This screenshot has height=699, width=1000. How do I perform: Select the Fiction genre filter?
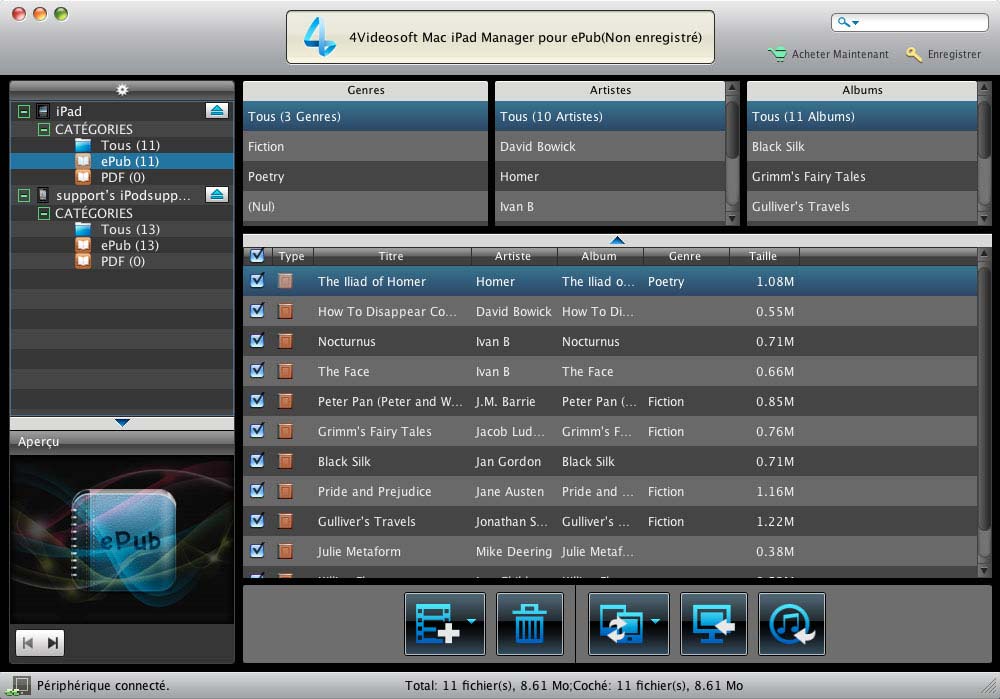pos(266,146)
